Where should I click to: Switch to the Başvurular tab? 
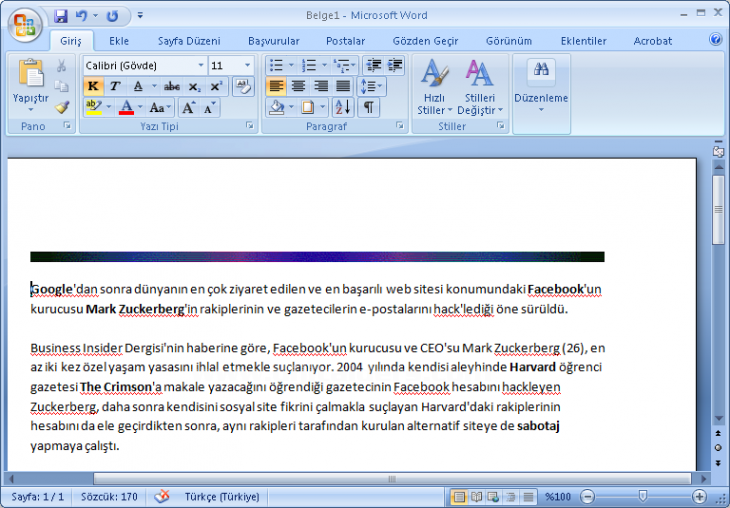(x=274, y=41)
